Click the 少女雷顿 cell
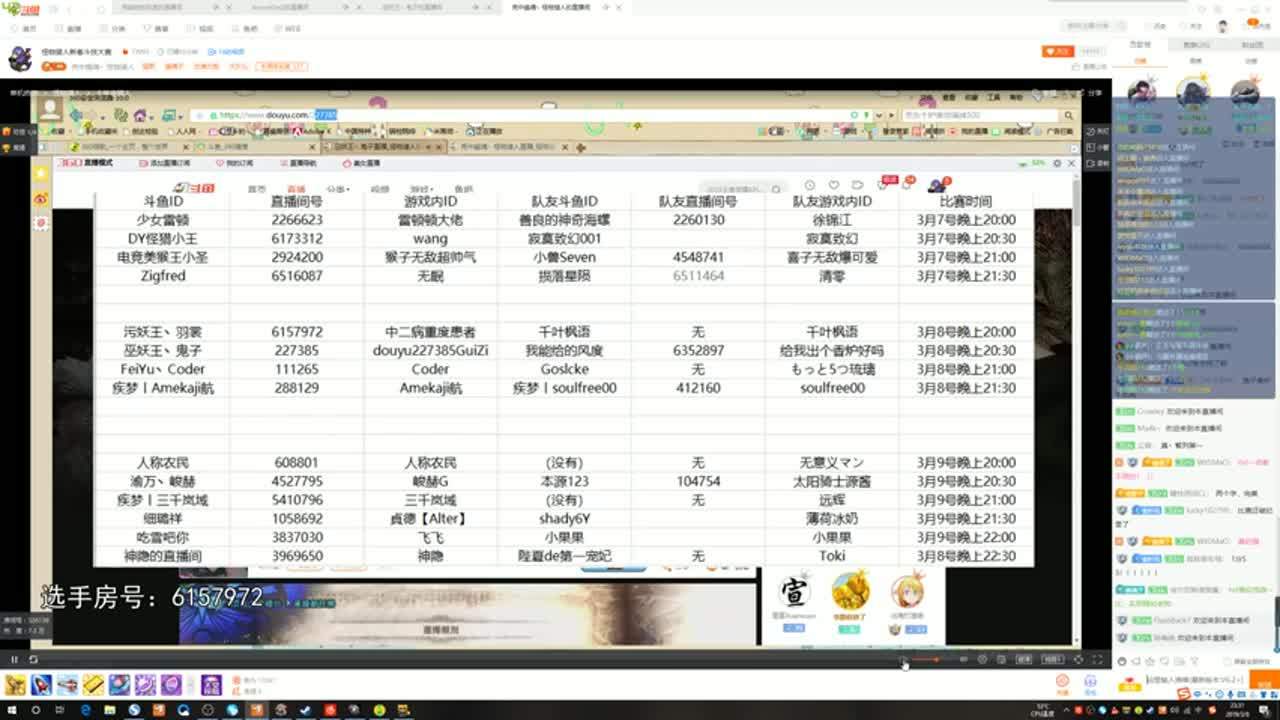Image resolution: width=1280 pixels, height=720 pixels. (x=163, y=220)
